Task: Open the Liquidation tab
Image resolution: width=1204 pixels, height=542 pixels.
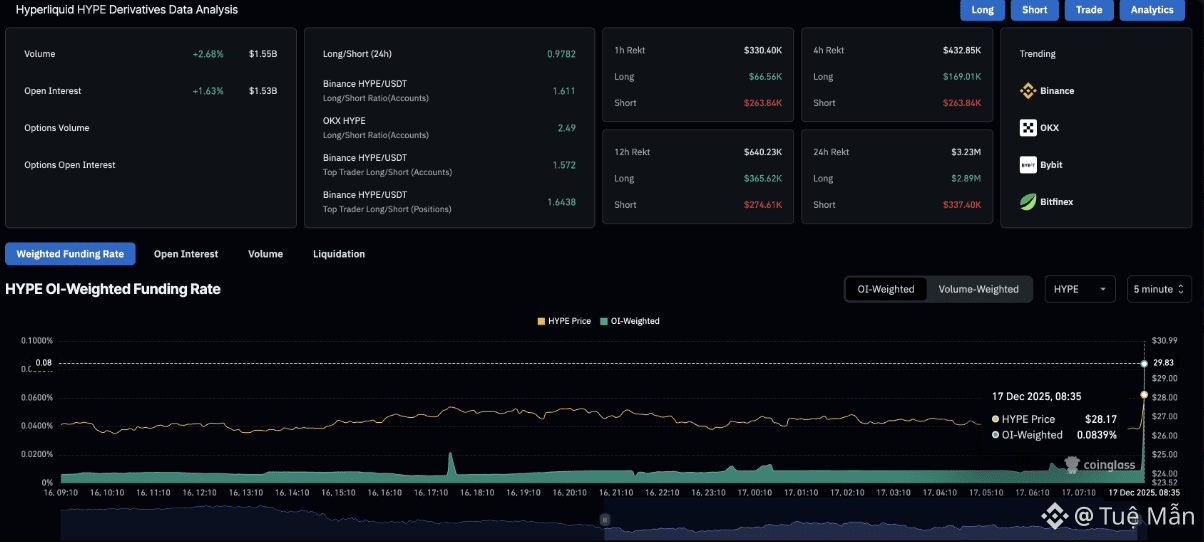Action: [338, 254]
